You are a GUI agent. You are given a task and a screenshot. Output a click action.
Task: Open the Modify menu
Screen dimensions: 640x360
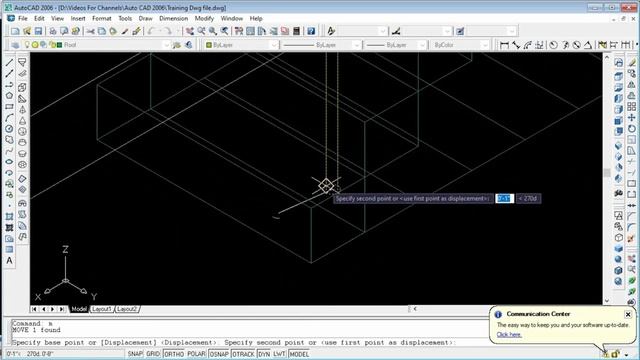point(204,18)
